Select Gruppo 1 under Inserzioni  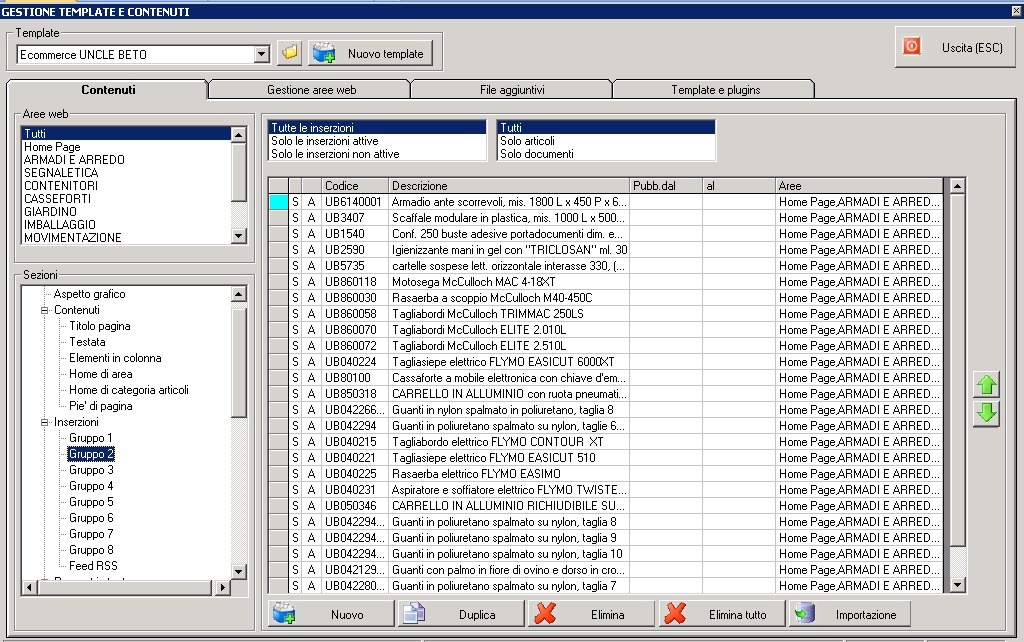tap(91, 438)
